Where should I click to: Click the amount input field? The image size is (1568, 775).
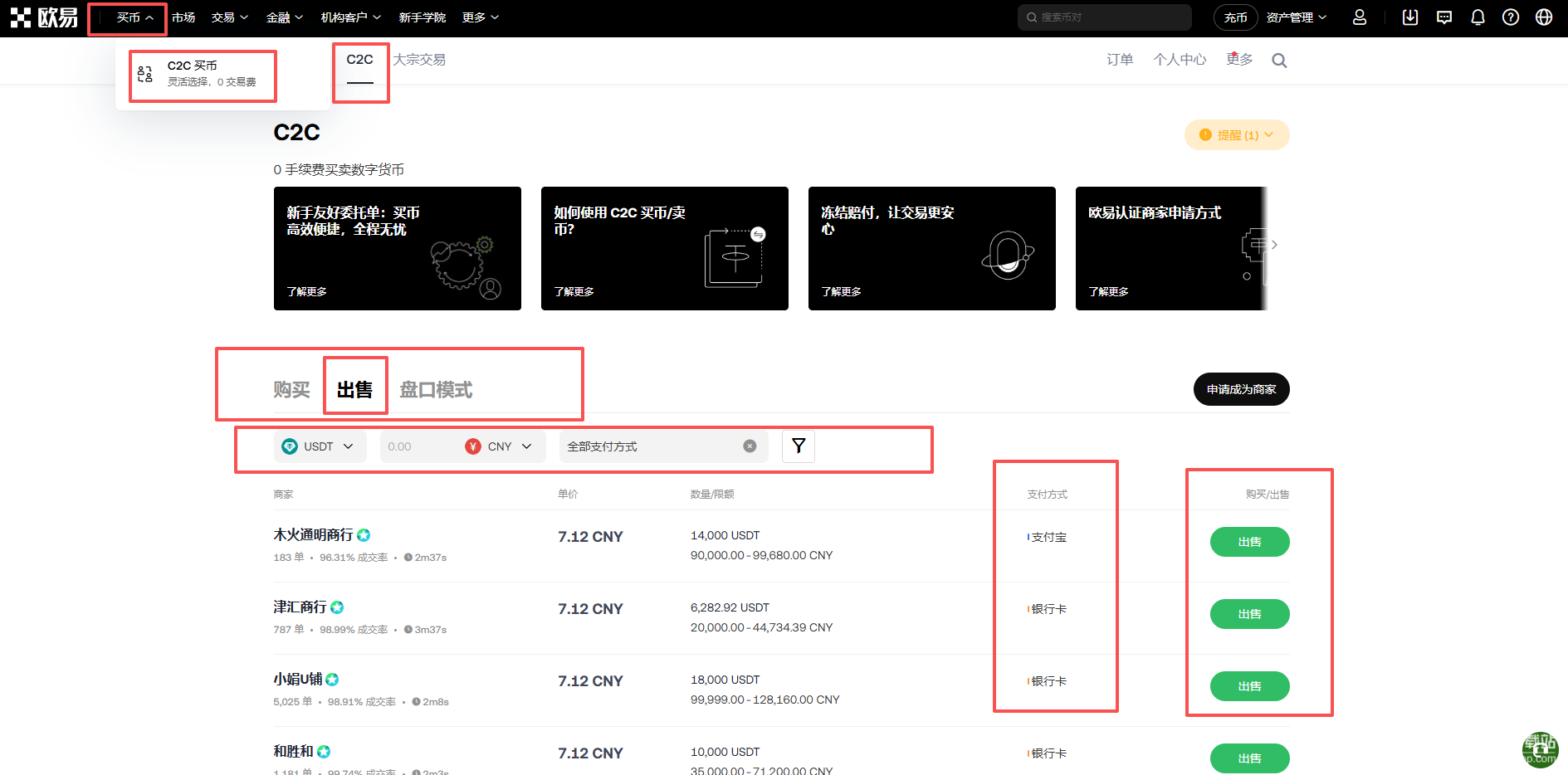click(419, 446)
